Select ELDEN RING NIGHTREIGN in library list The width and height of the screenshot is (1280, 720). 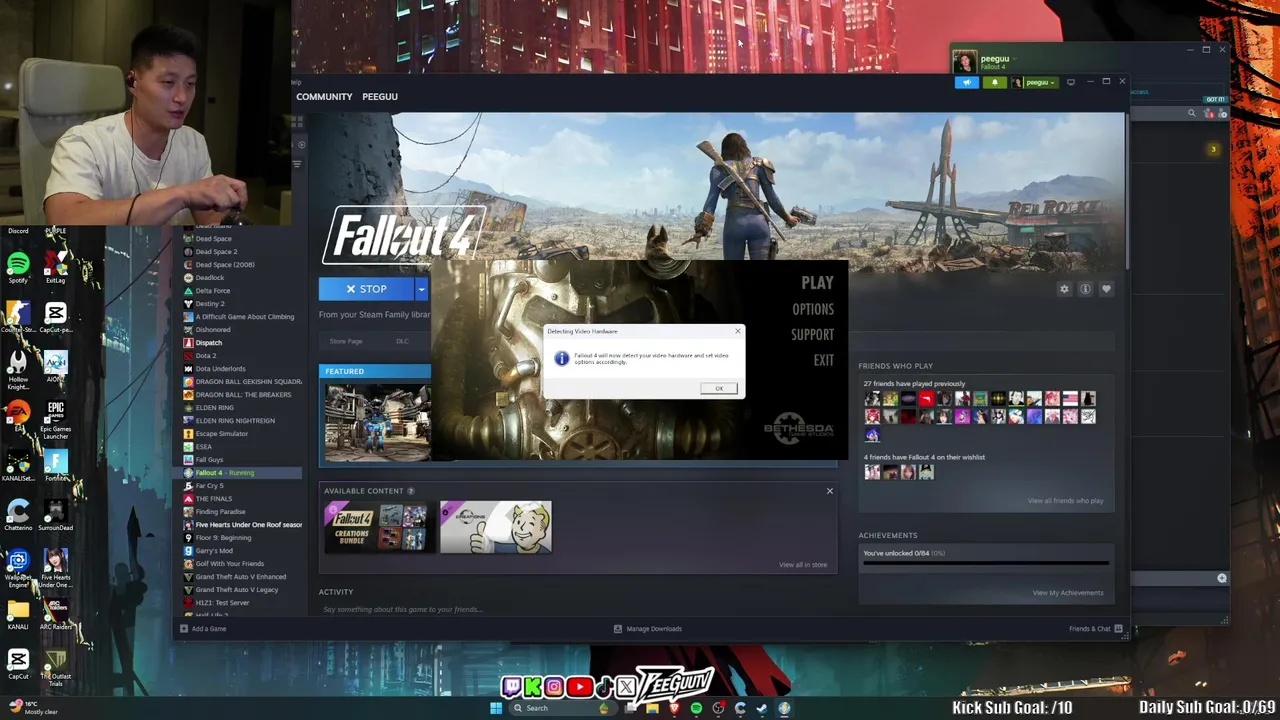[x=234, y=421]
